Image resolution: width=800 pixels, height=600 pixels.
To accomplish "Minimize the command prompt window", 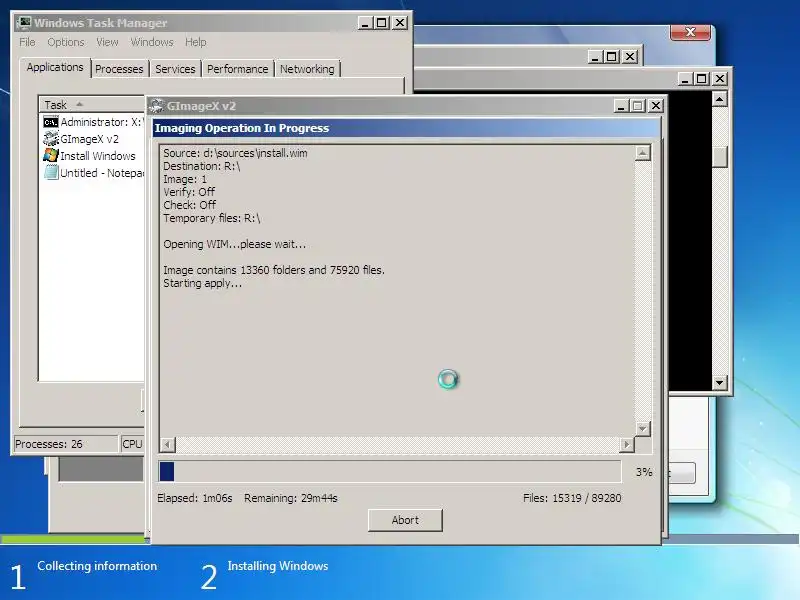I will [685, 79].
